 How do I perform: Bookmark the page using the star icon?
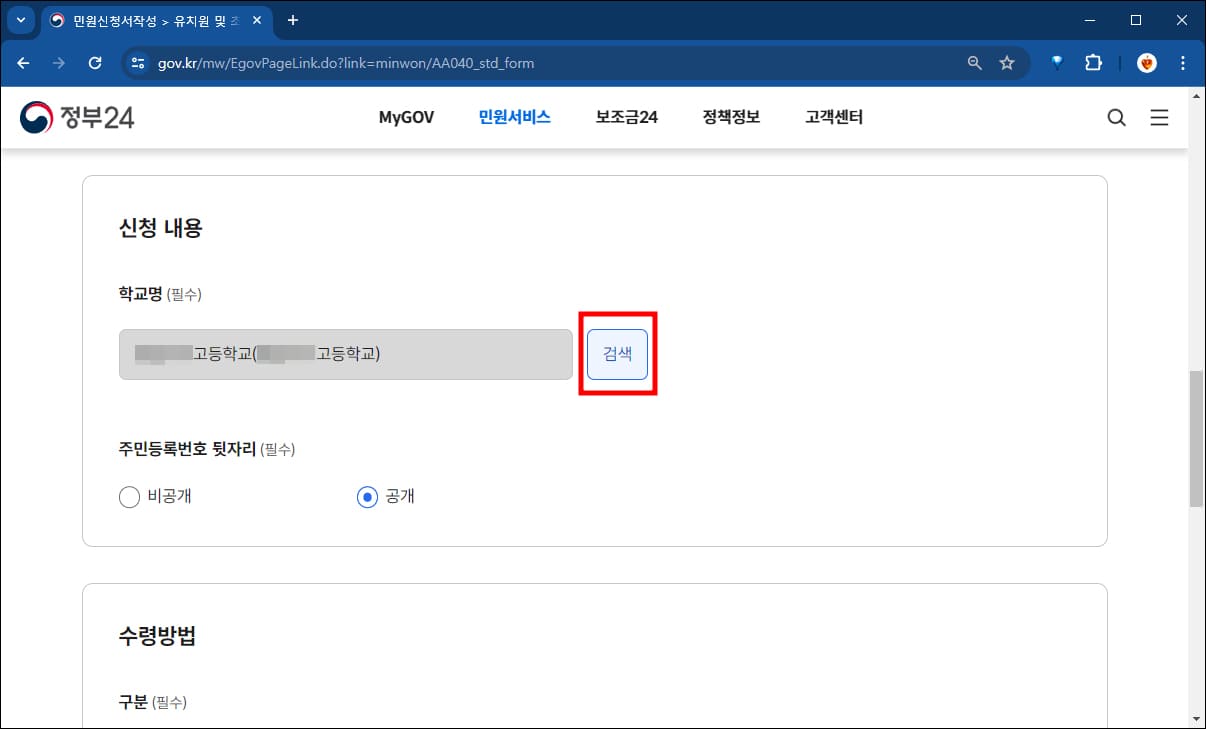[x=1007, y=62]
